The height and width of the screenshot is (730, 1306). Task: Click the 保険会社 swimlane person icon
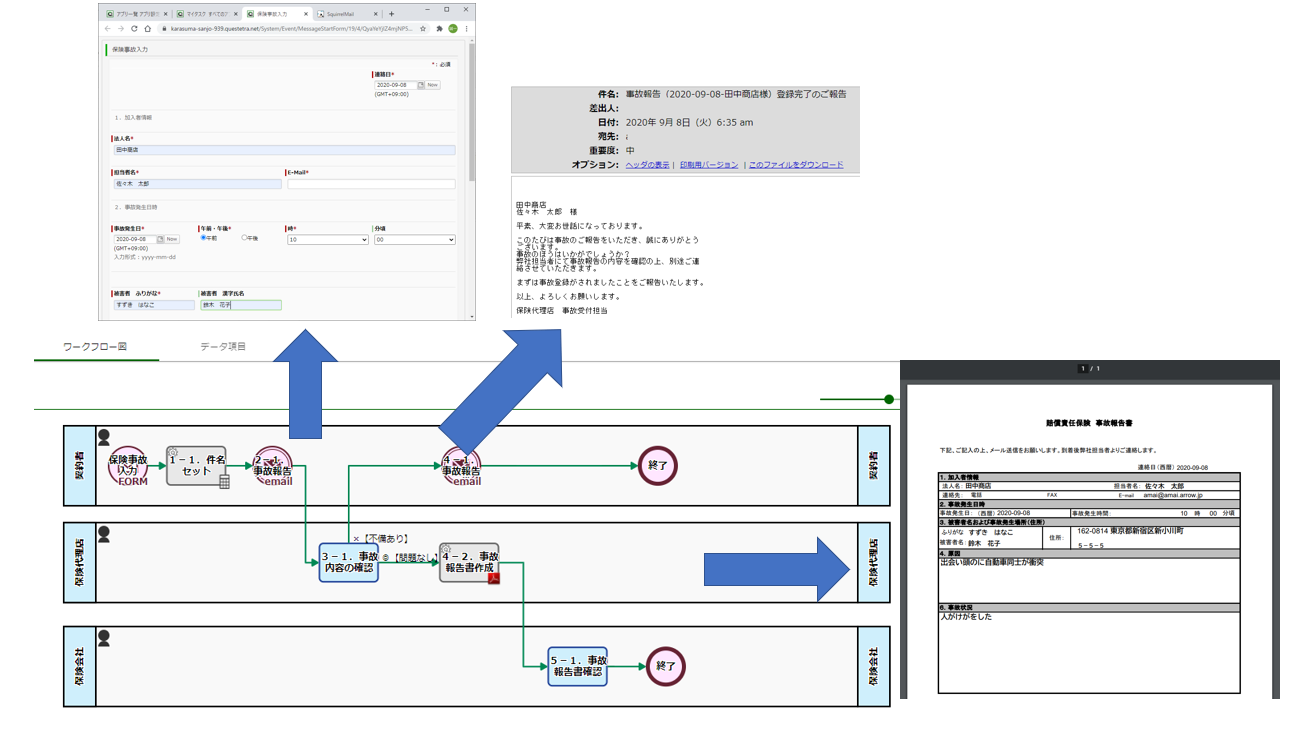104,637
